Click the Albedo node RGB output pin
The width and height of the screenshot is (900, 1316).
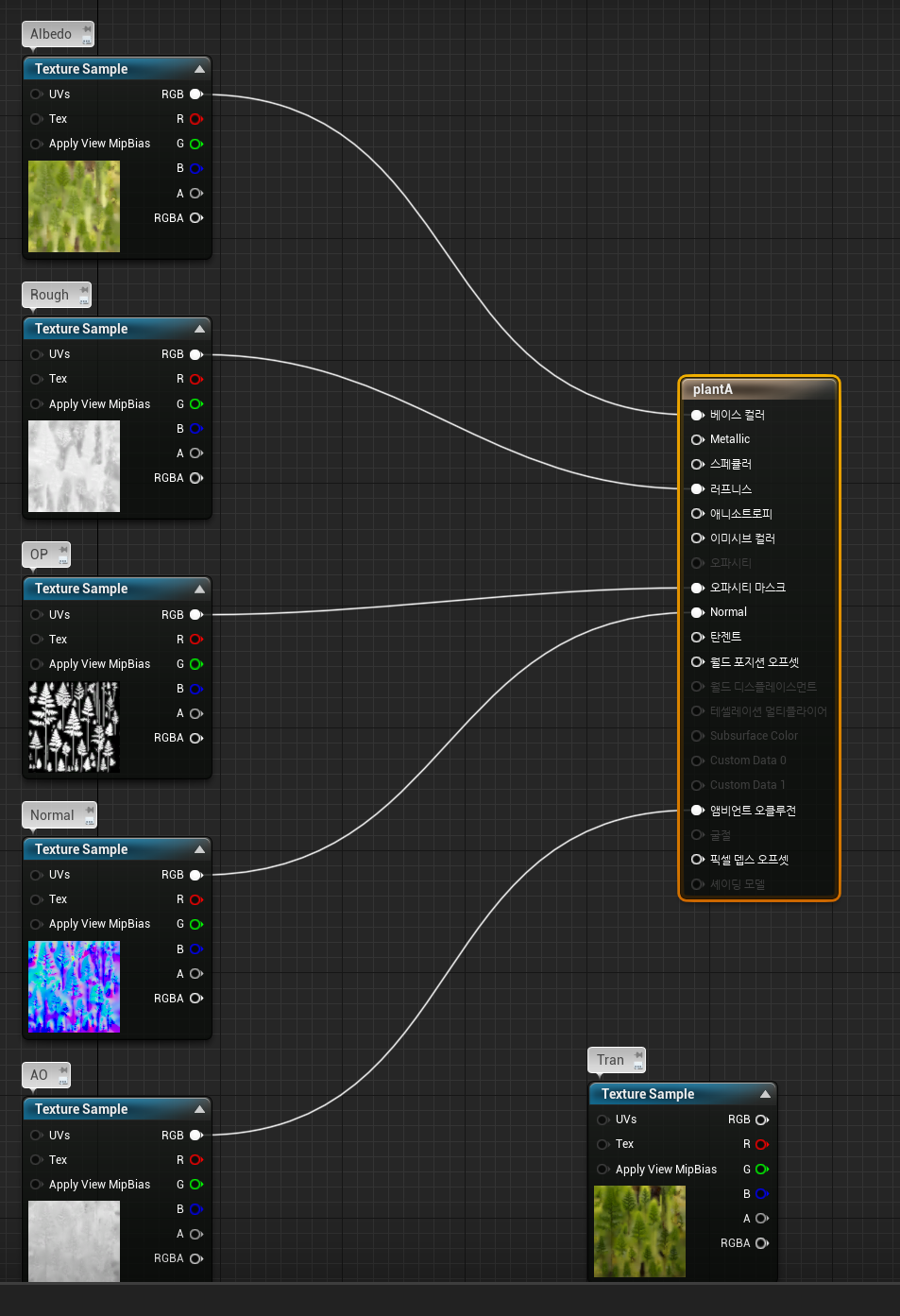coord(196,94)
